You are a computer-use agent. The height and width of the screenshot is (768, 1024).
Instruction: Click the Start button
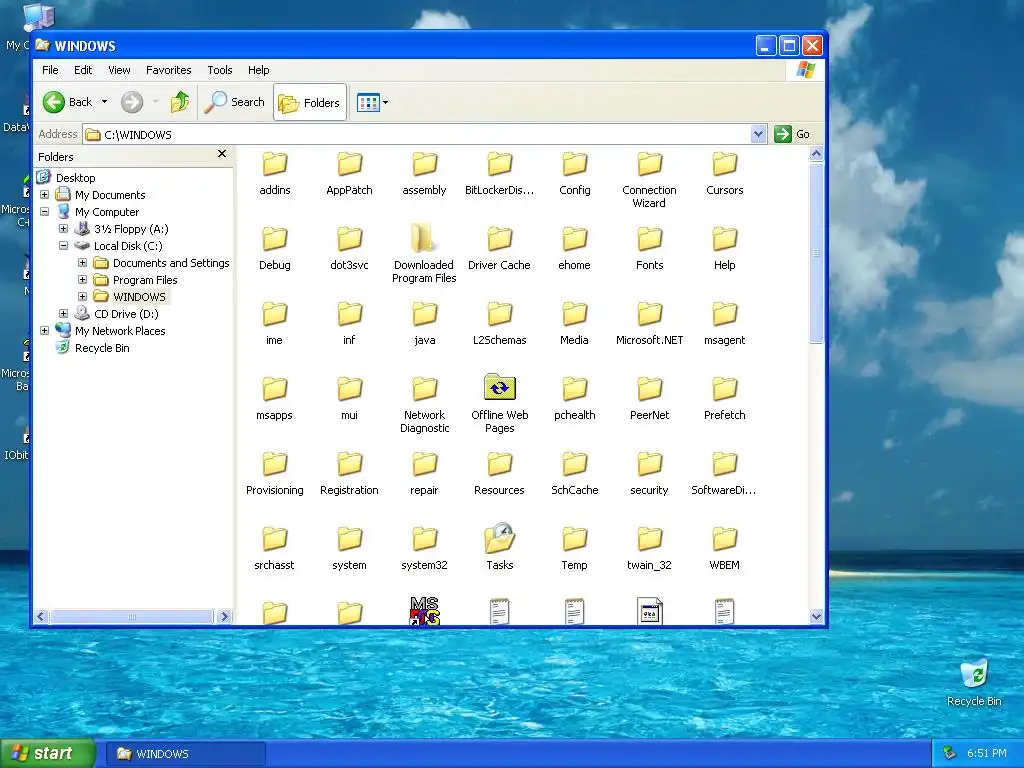click(x=47, y=754)
